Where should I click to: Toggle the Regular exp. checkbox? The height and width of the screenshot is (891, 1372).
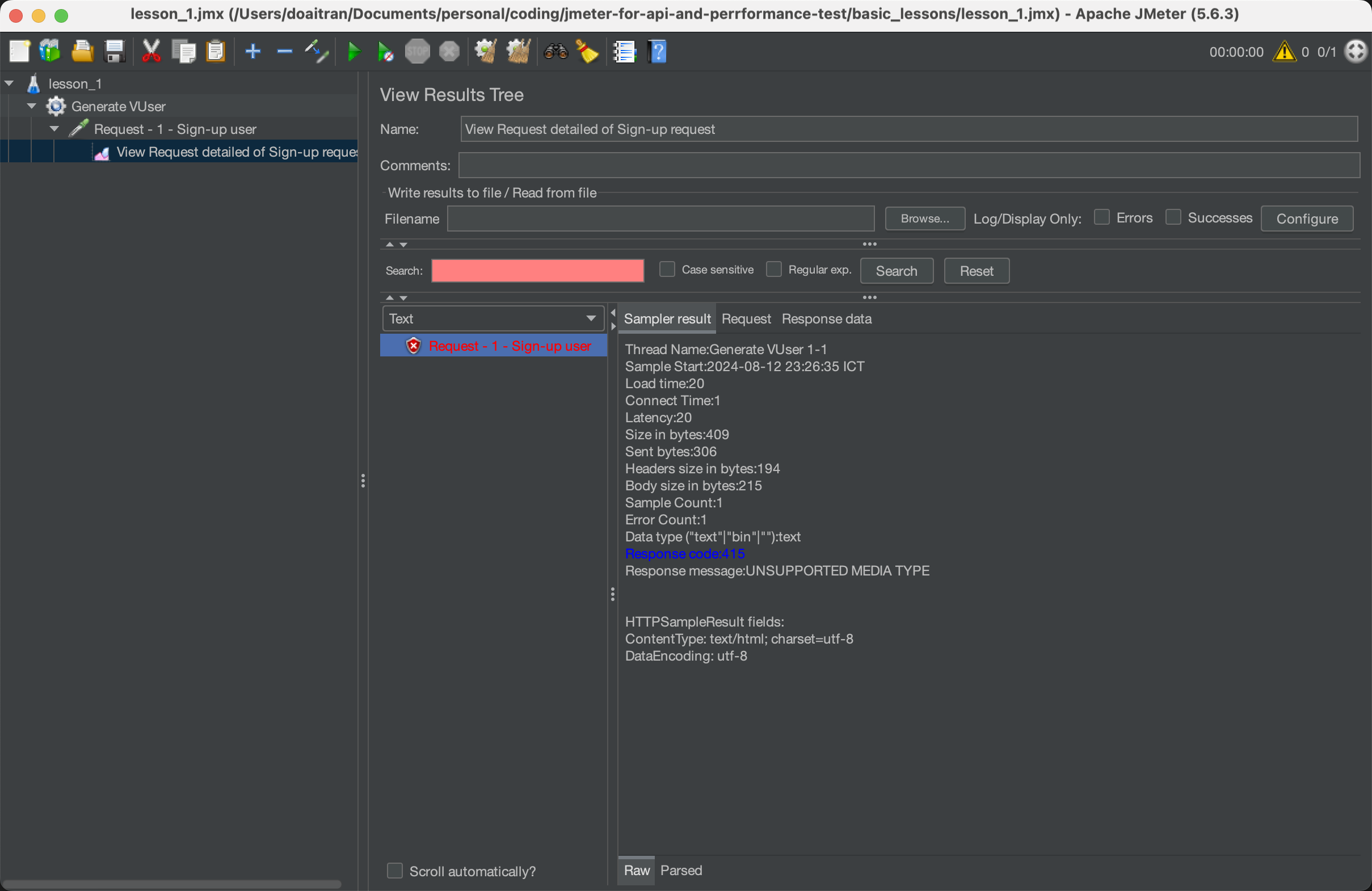click(773, 270)
